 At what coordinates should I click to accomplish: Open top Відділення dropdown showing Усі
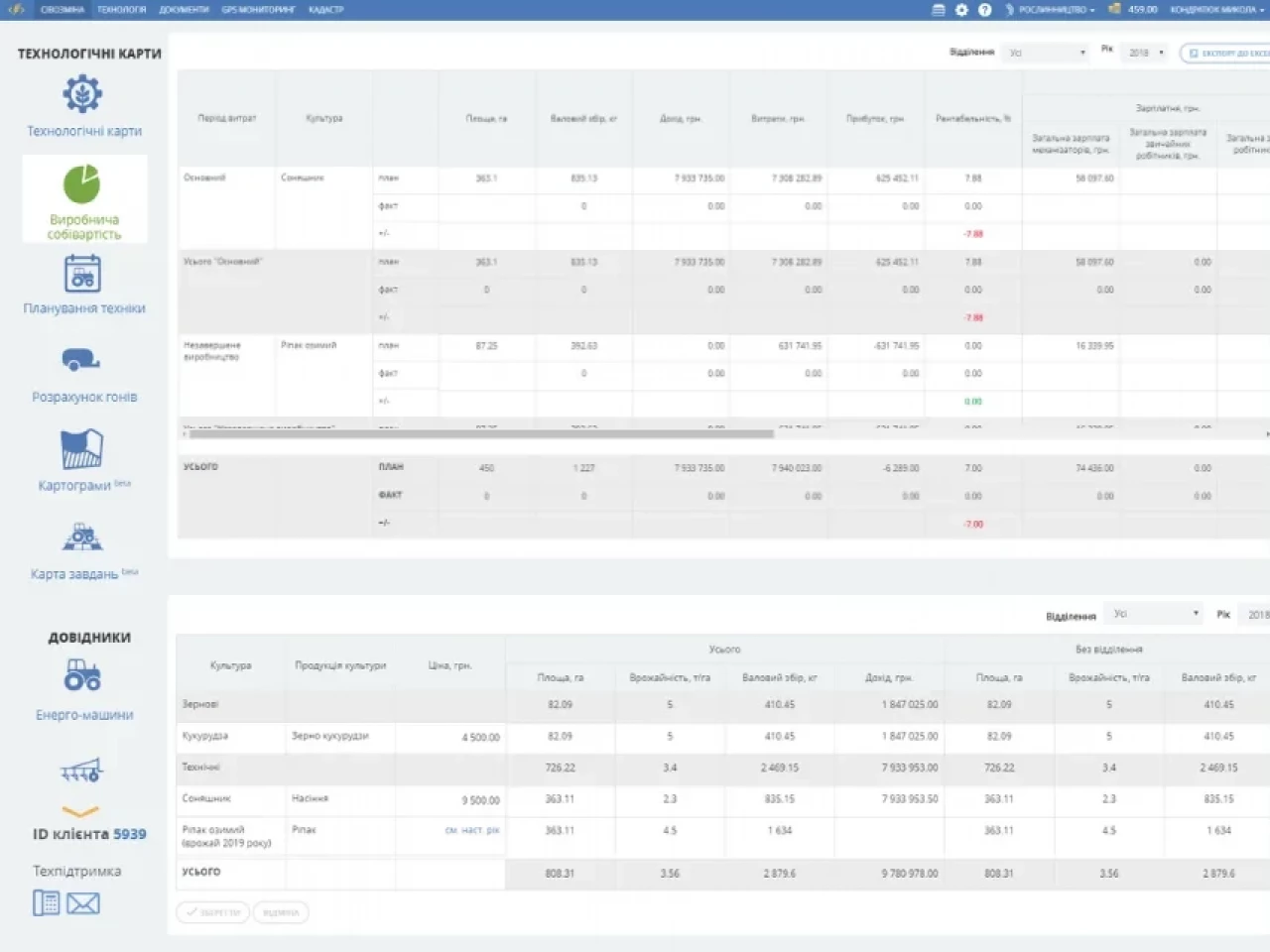(x=1046, y=53)
